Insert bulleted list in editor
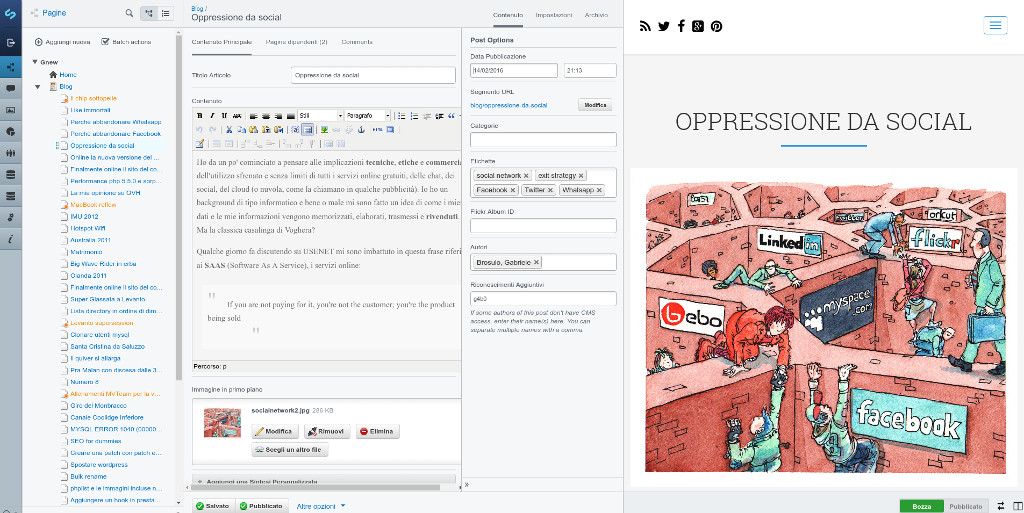1024x513 pixels. [x=402, y=116]
